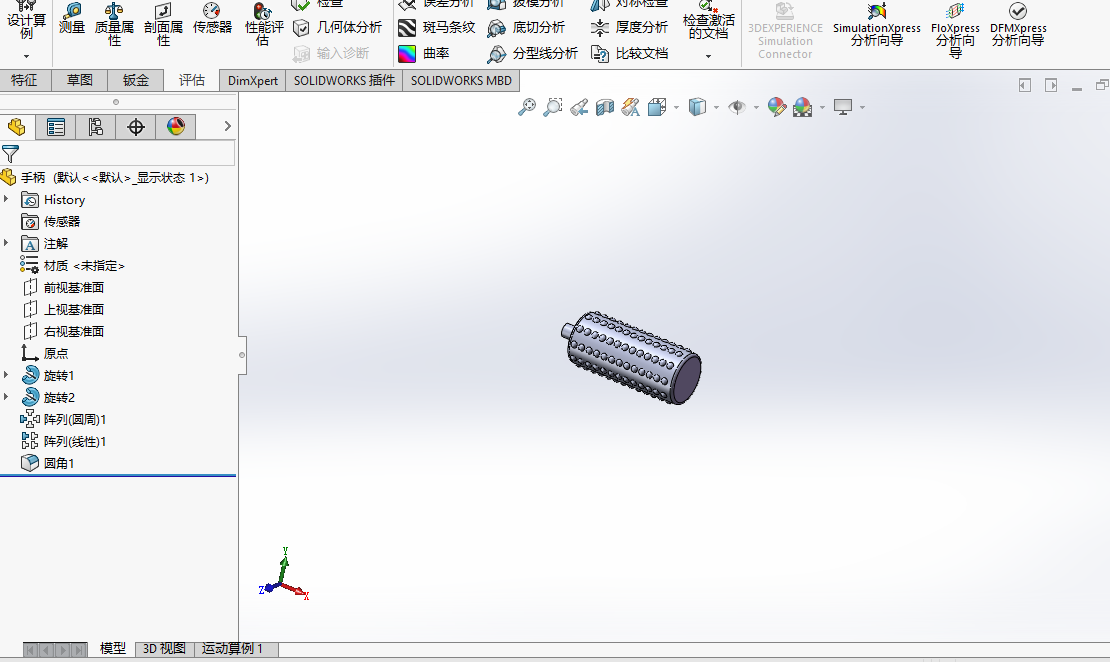Image resolution: width=1110 pixels, height=662 pixels.
Task: Switch to Sketch (草图) tab
Action: click(80, 80)
